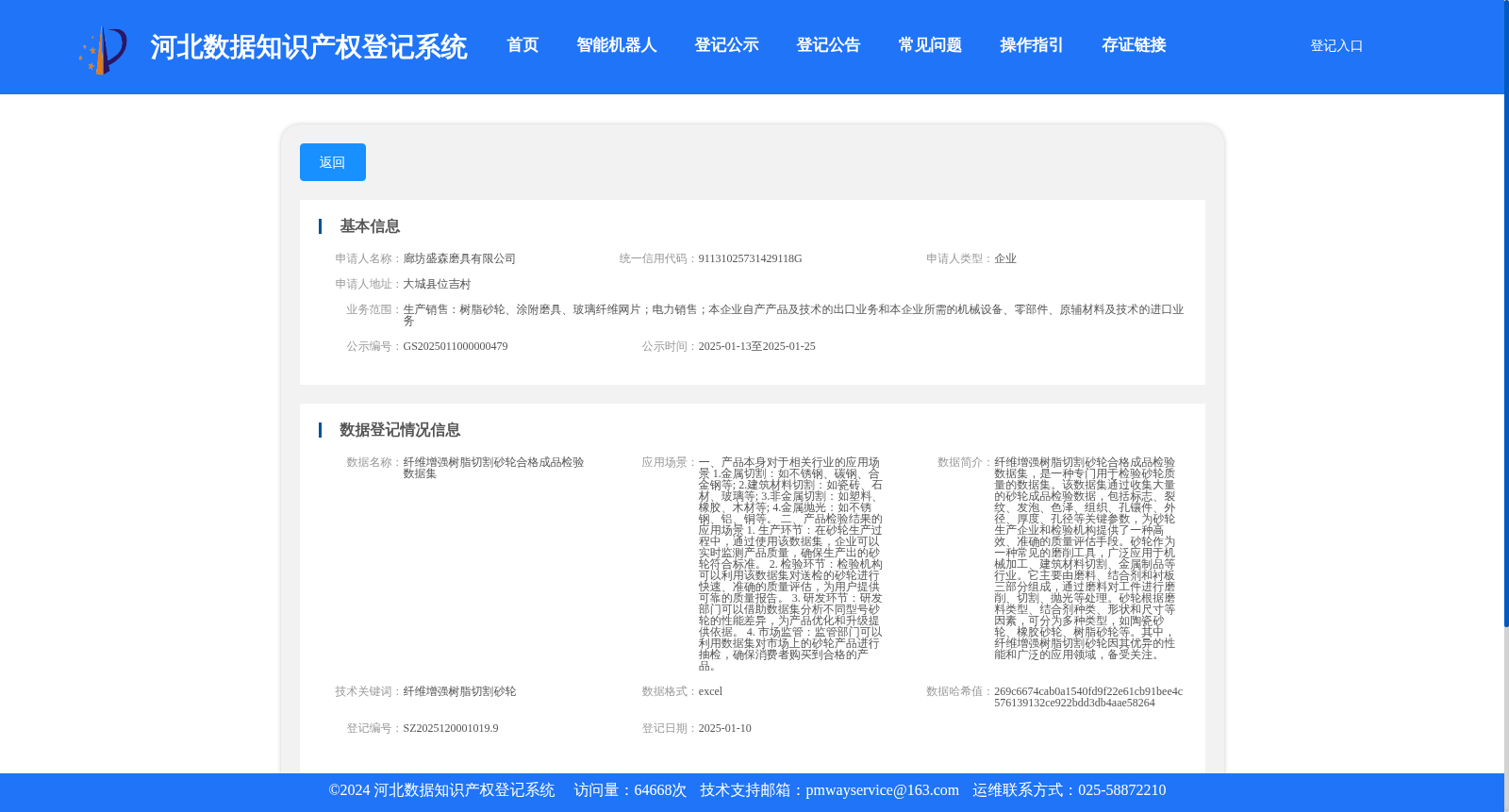Select the 应用场景 paragraph text
The width and height of the screenshot is (1509, 812).
[790, 564]
